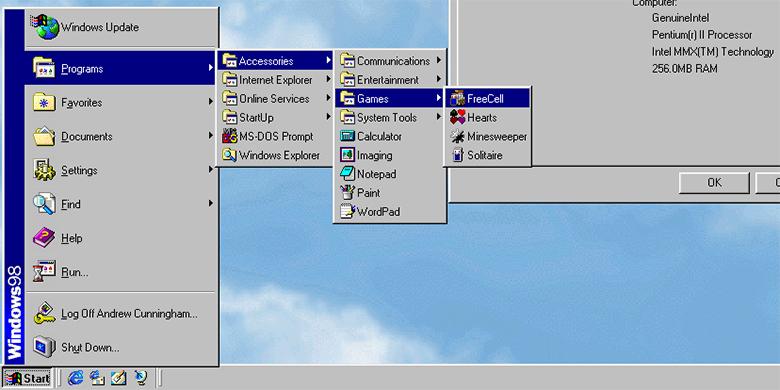Open Windows Update
The height and width of the screenshot is (390, 780).
click(121, 27)
